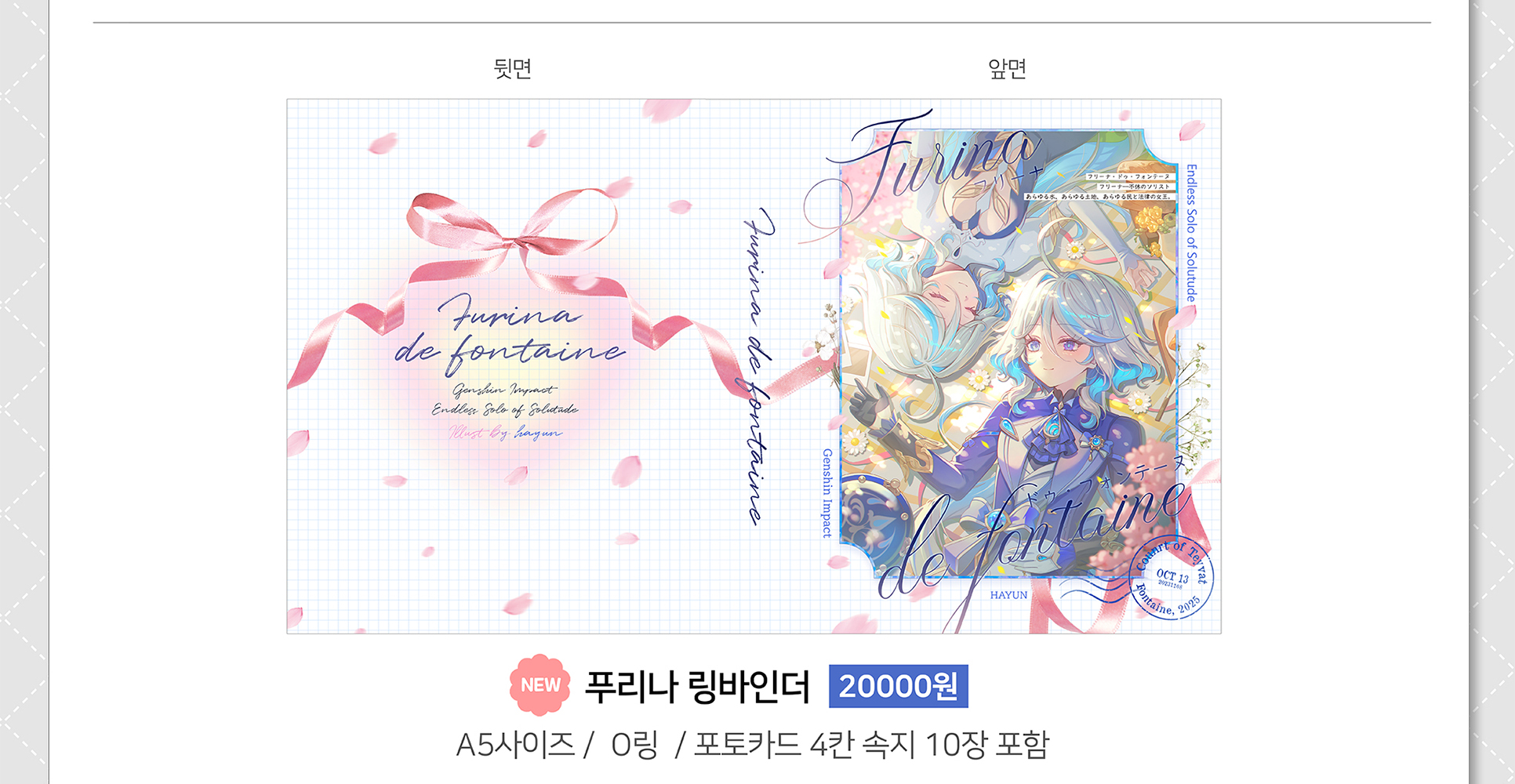
Task: Click the Genshin Impact vertical text
Action: tap(827, 493)
